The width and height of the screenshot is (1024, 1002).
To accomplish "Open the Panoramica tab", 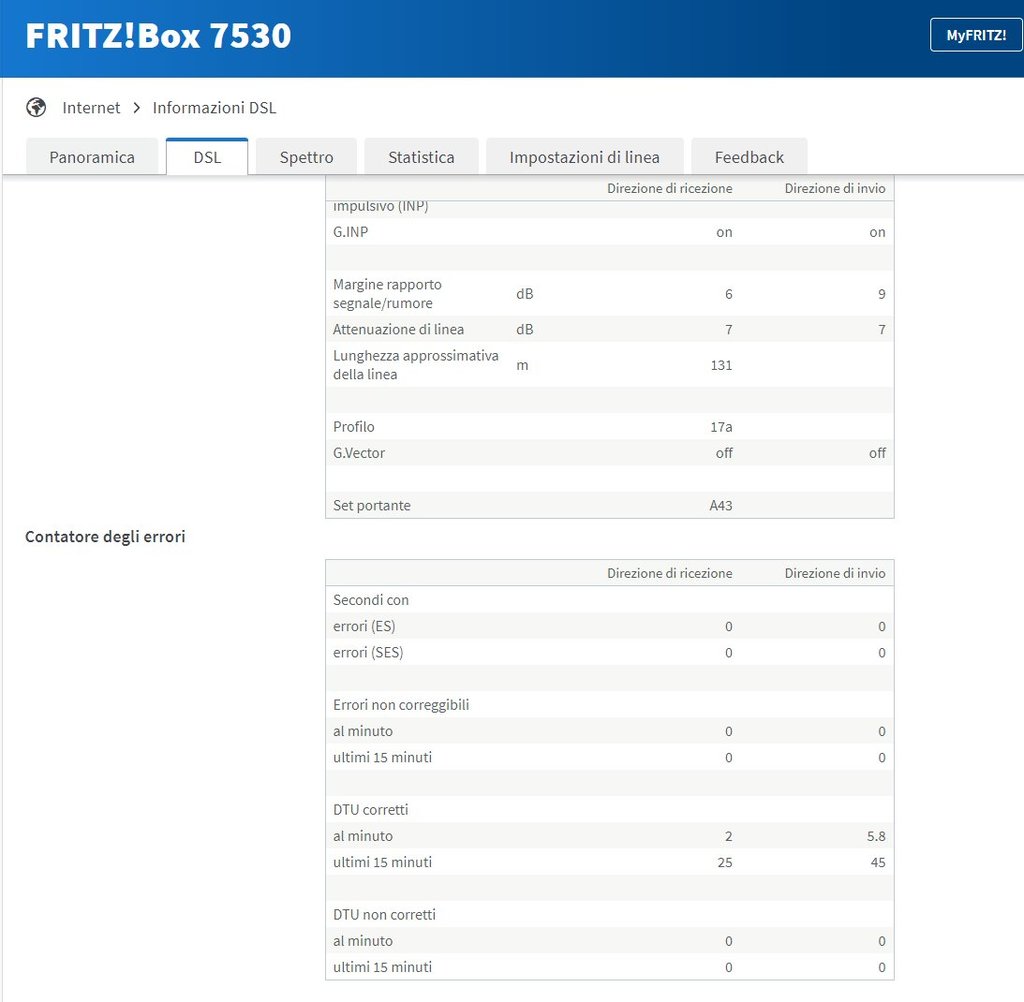I will tap(92, 157).
